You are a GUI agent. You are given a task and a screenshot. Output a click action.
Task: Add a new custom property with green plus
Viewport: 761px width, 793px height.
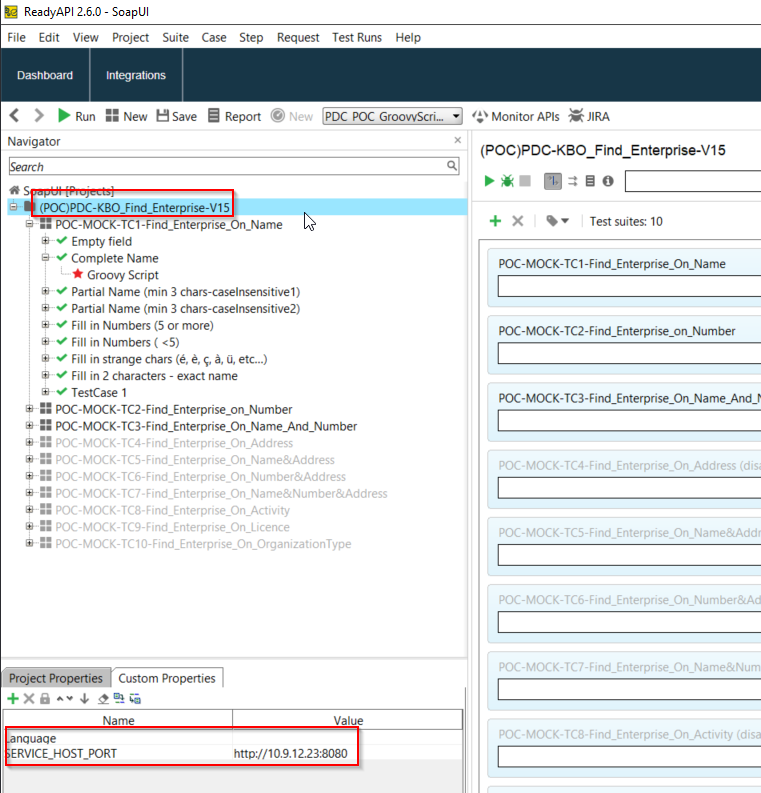click(12, 698)
